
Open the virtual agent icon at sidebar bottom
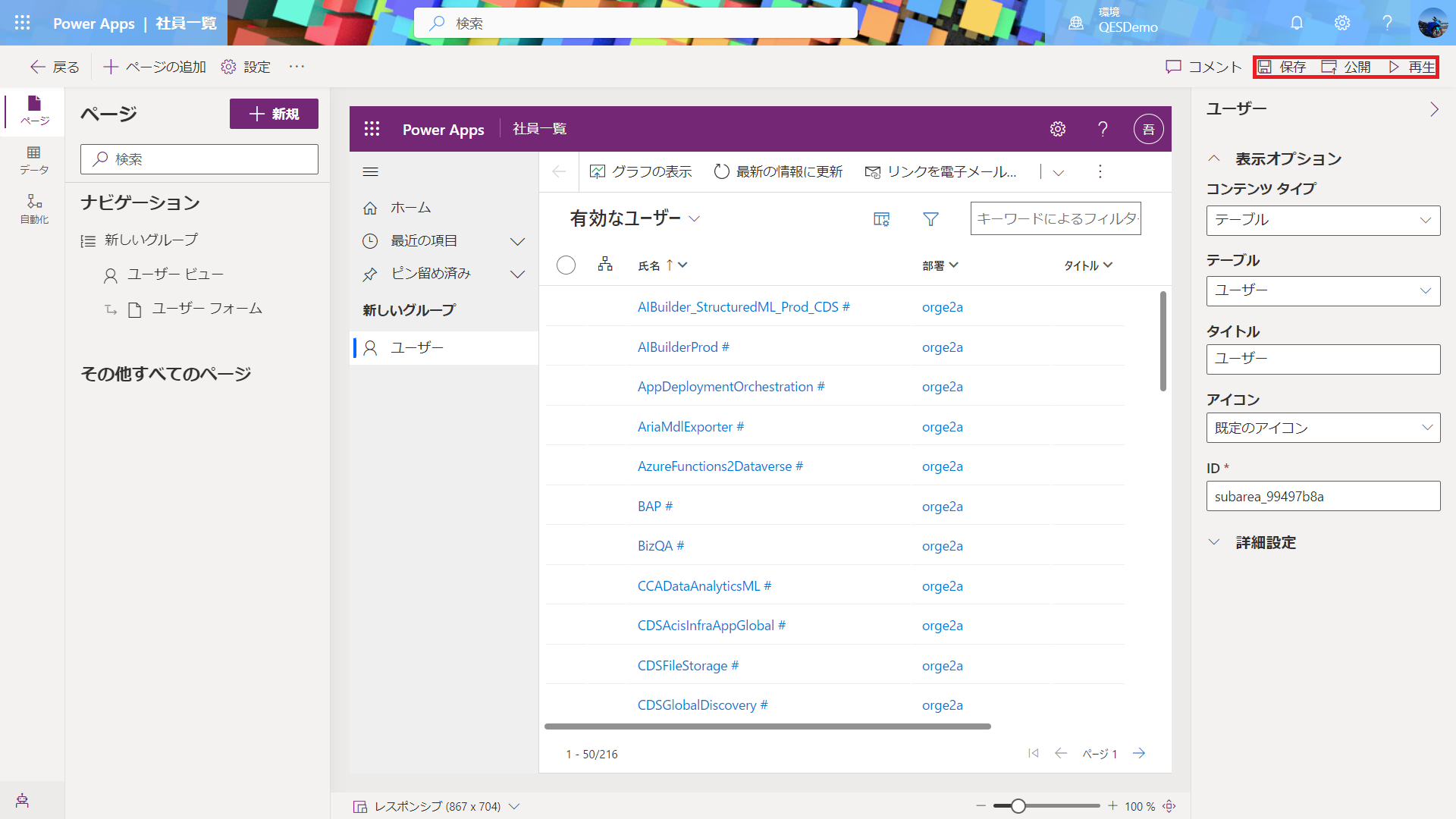tap(22, 800)
